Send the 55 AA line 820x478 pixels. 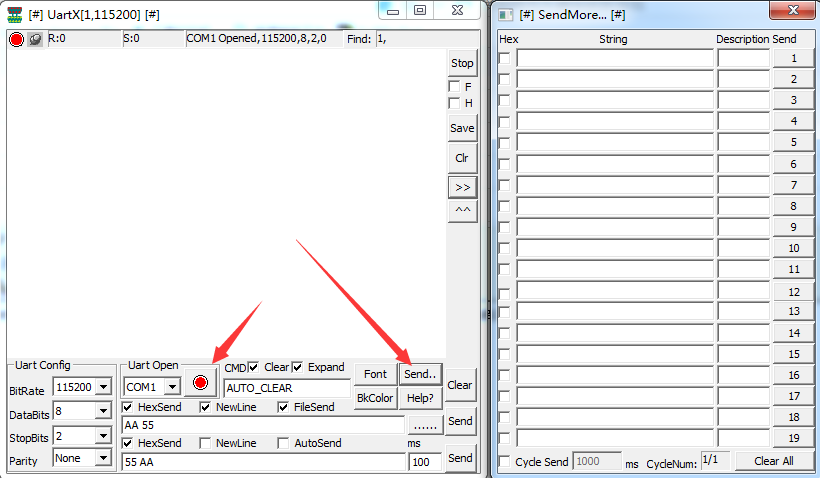[460, 458]
